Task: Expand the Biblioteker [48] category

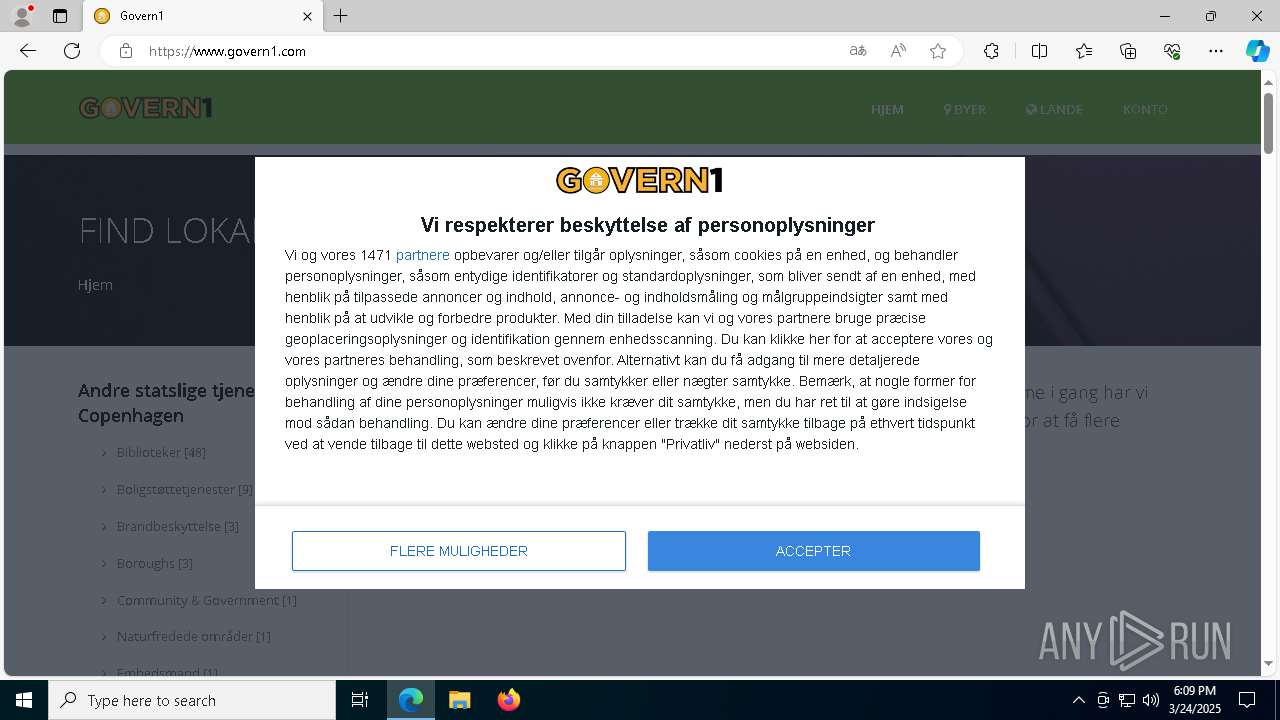Action: (x=161, y=452)
